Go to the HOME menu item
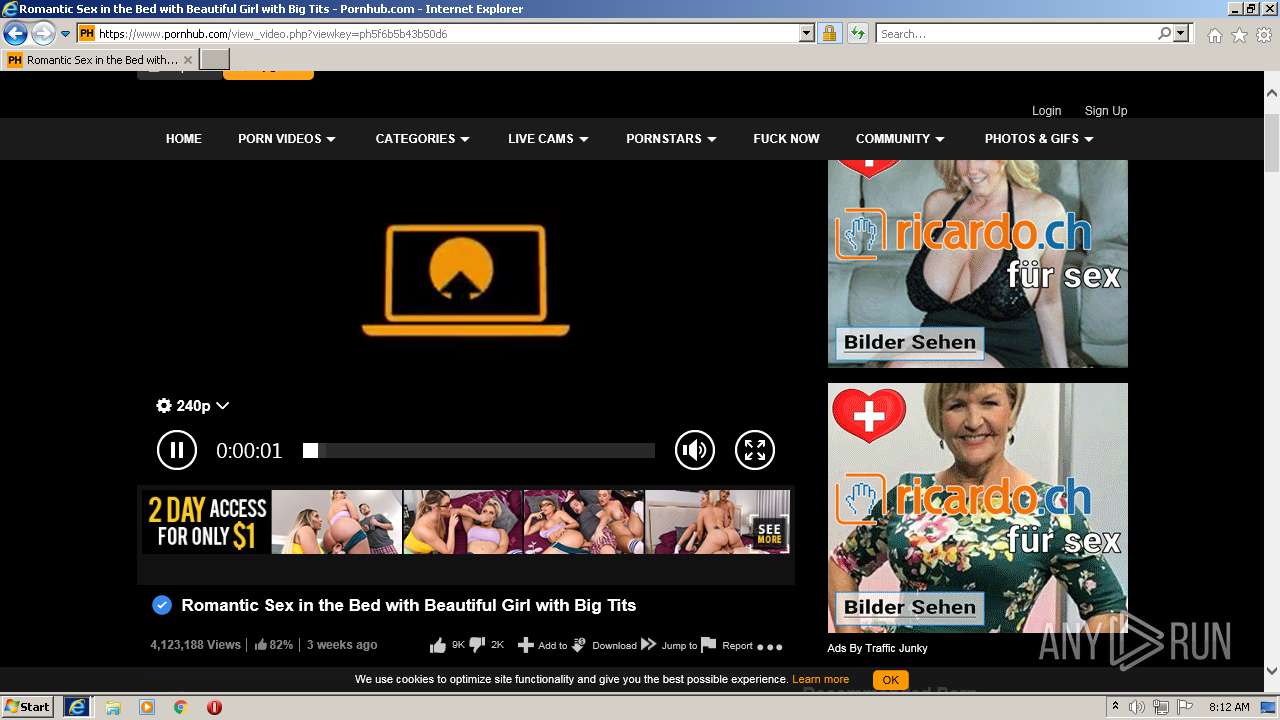This screenshot has height=720, width=1280. point(184,139)
